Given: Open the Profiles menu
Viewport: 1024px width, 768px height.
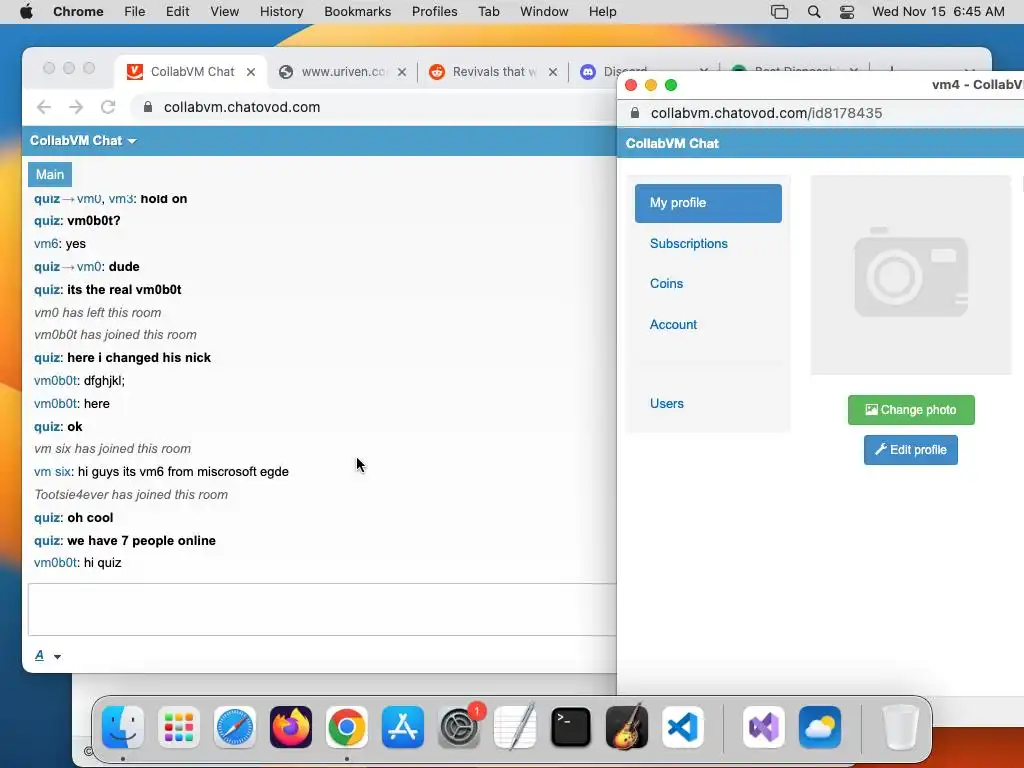Looking at the screenshot, I should pyautogui.click(x=434, y=11).
